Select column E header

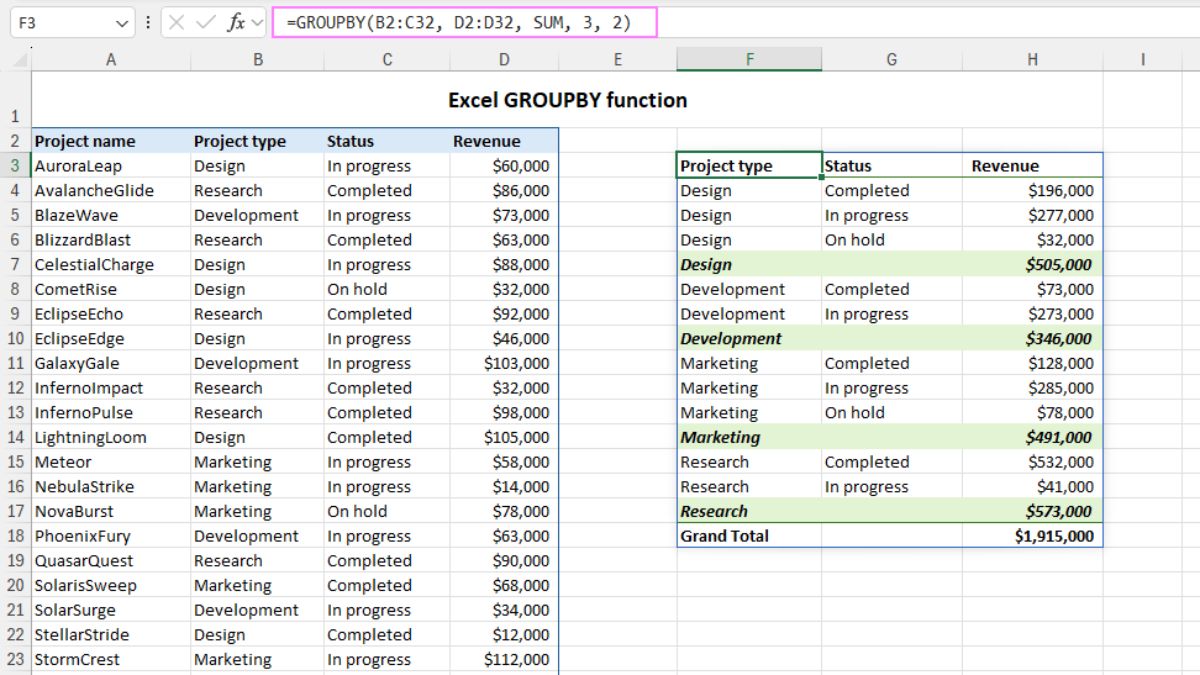click(x=617, y=60)
